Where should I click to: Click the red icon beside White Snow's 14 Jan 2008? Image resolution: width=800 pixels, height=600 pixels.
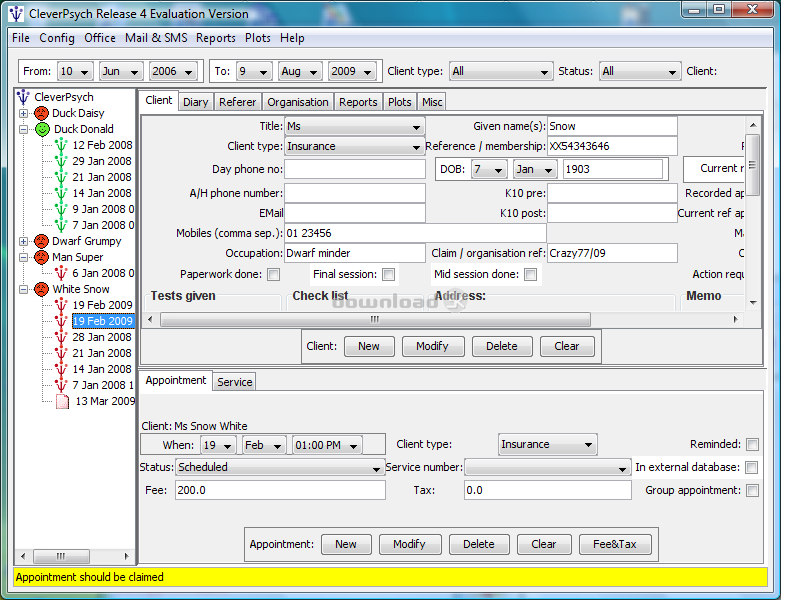tap(61, 369)
